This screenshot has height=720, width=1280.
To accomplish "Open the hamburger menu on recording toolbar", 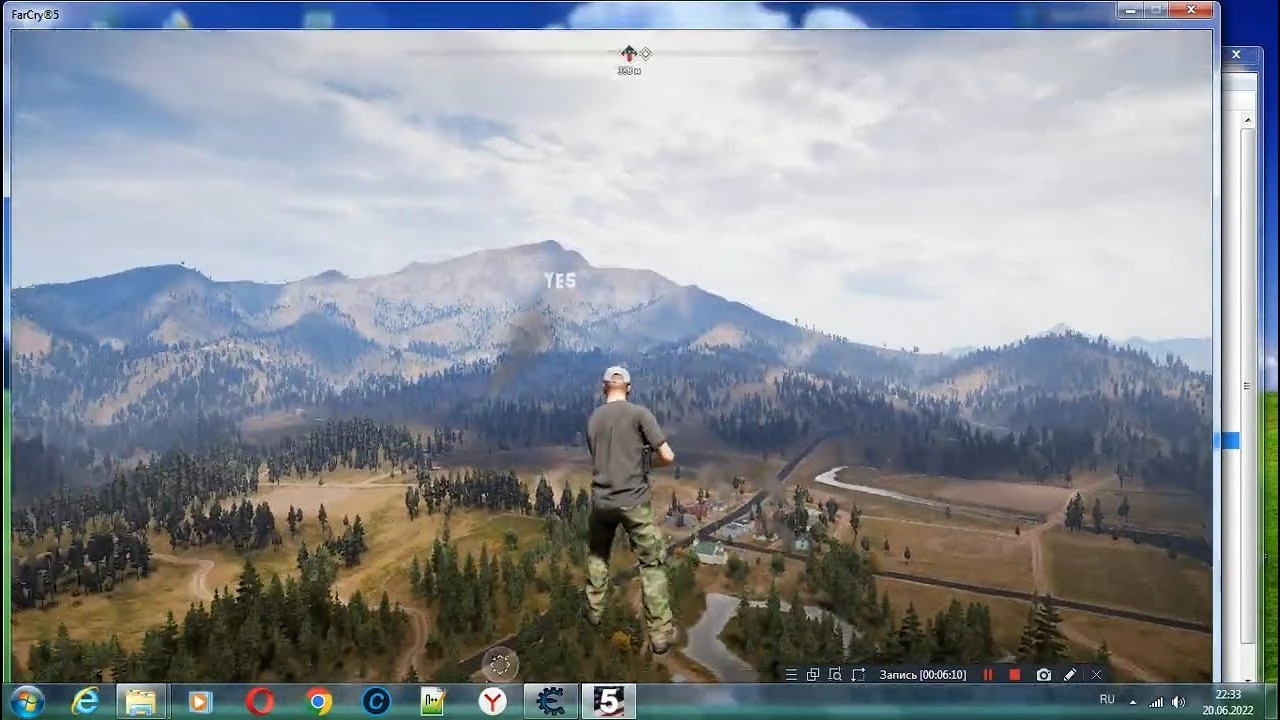I will [x=791, y=674].
